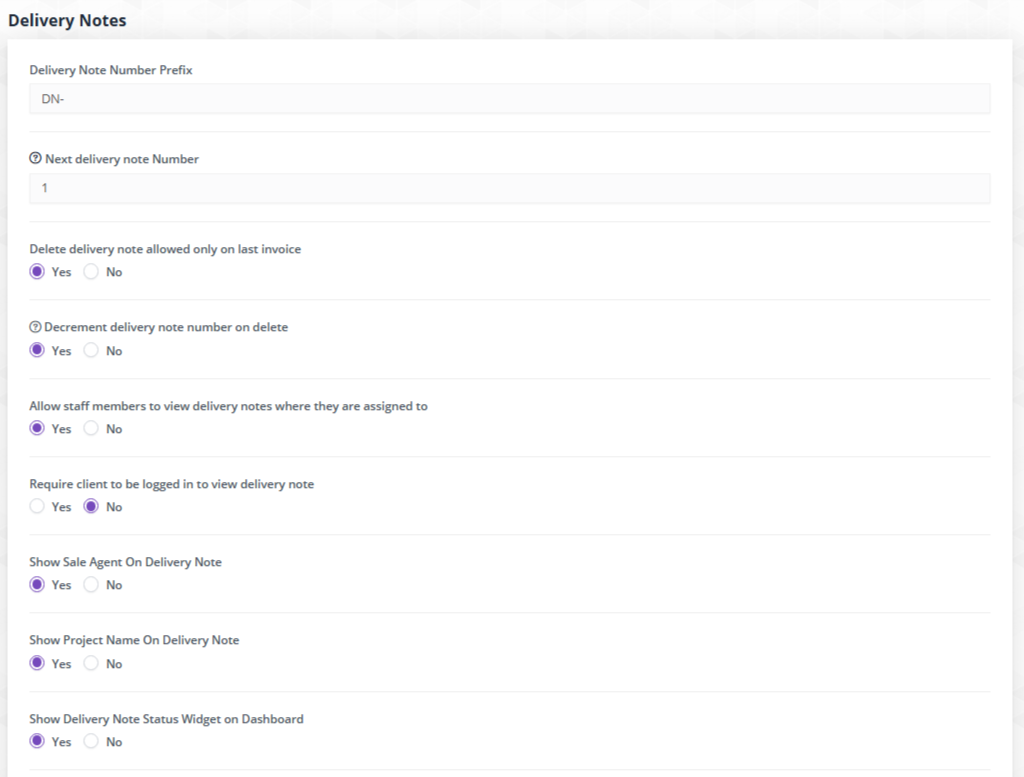Select No for Decrement delivery note number on delete
The image size is (1024, 777).
(92, 351)
